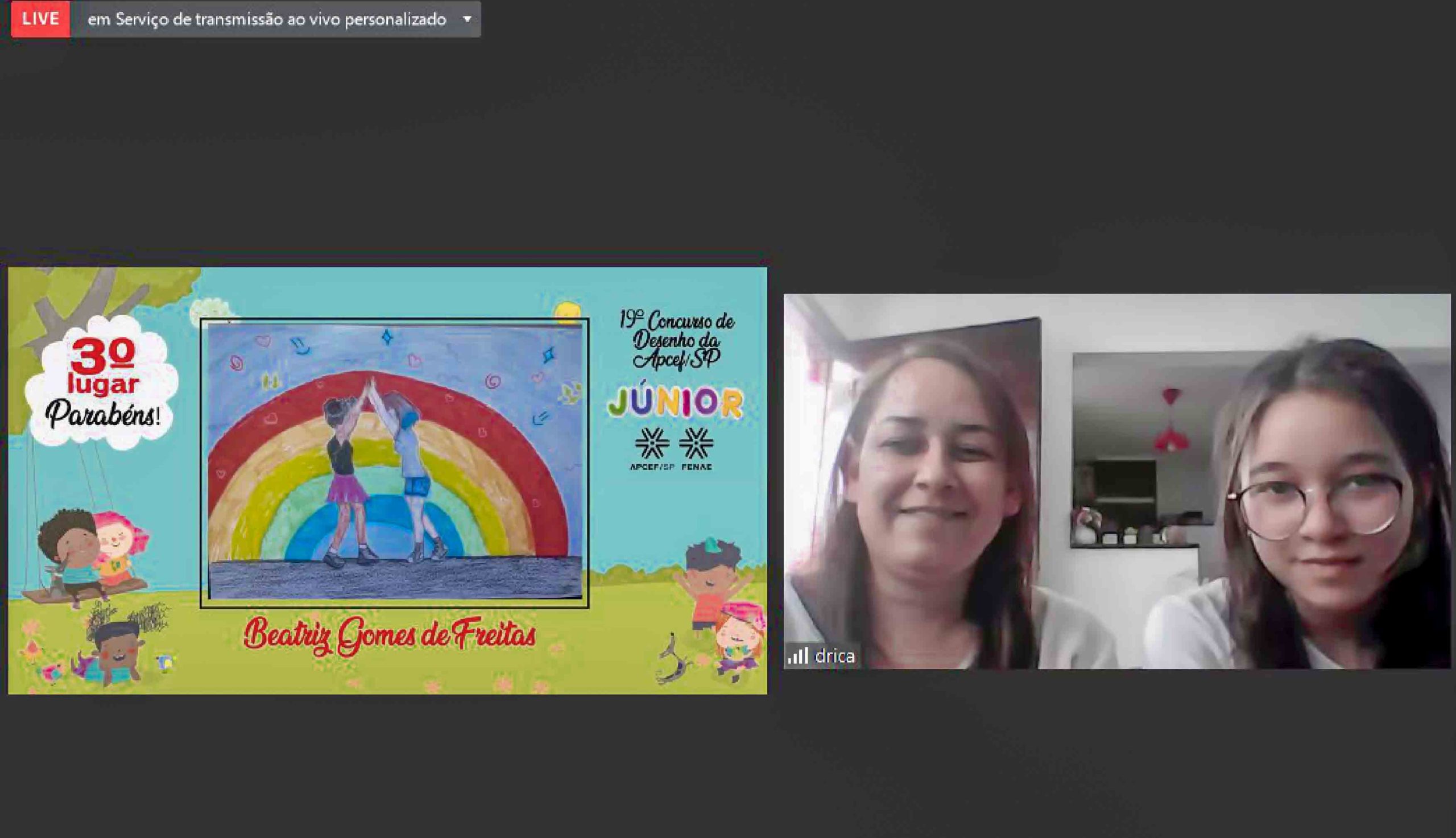Select the drica participant video tile
This screenshot has height=838, width=1456.
tap(1116, 481)
